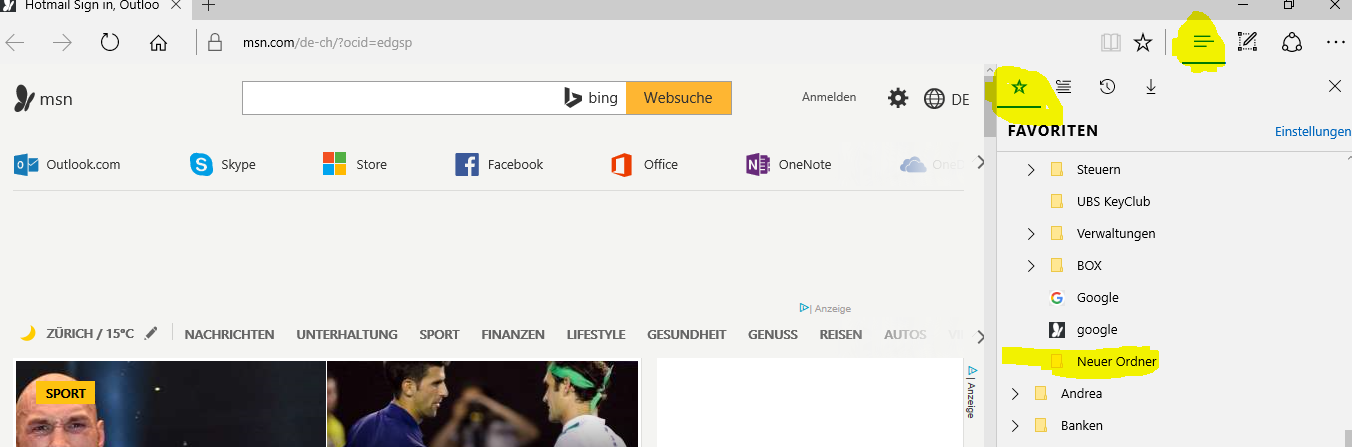Open the msn settings gear
The image size is (1352, 447).
pos(898,98)
